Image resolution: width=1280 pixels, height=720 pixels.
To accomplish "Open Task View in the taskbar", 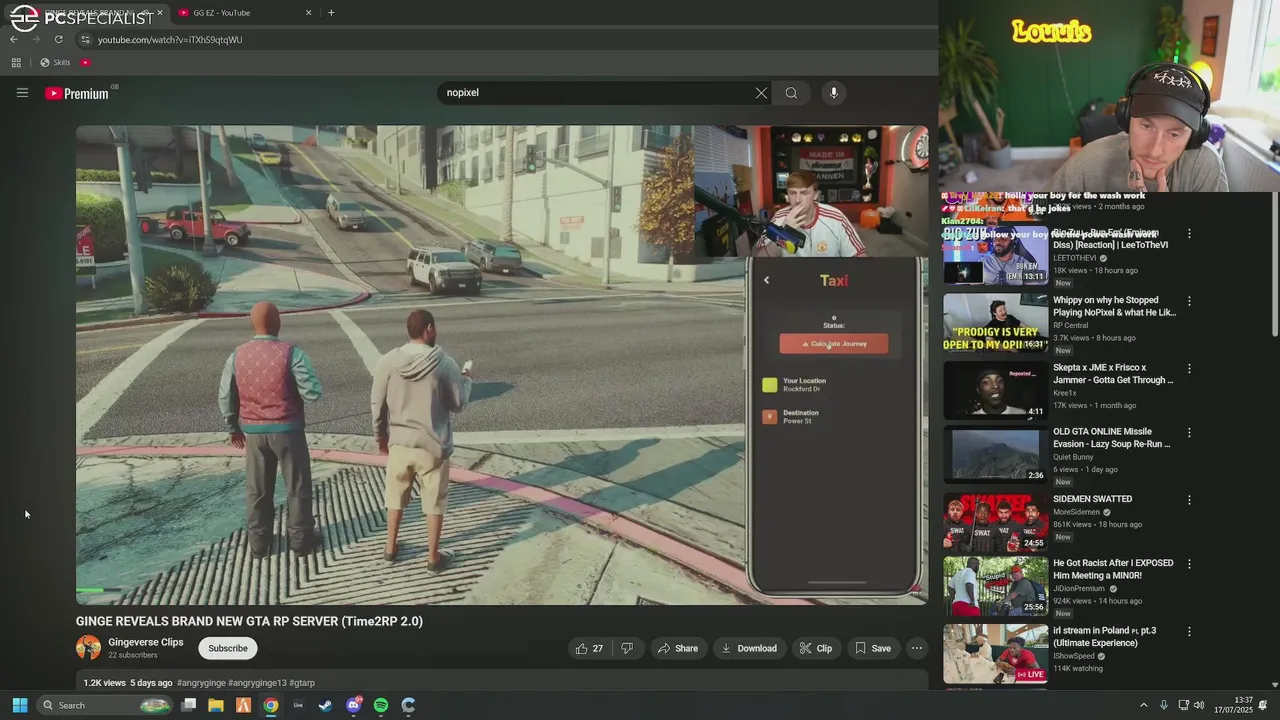I will pyautogui.click(x=188, y=705).
